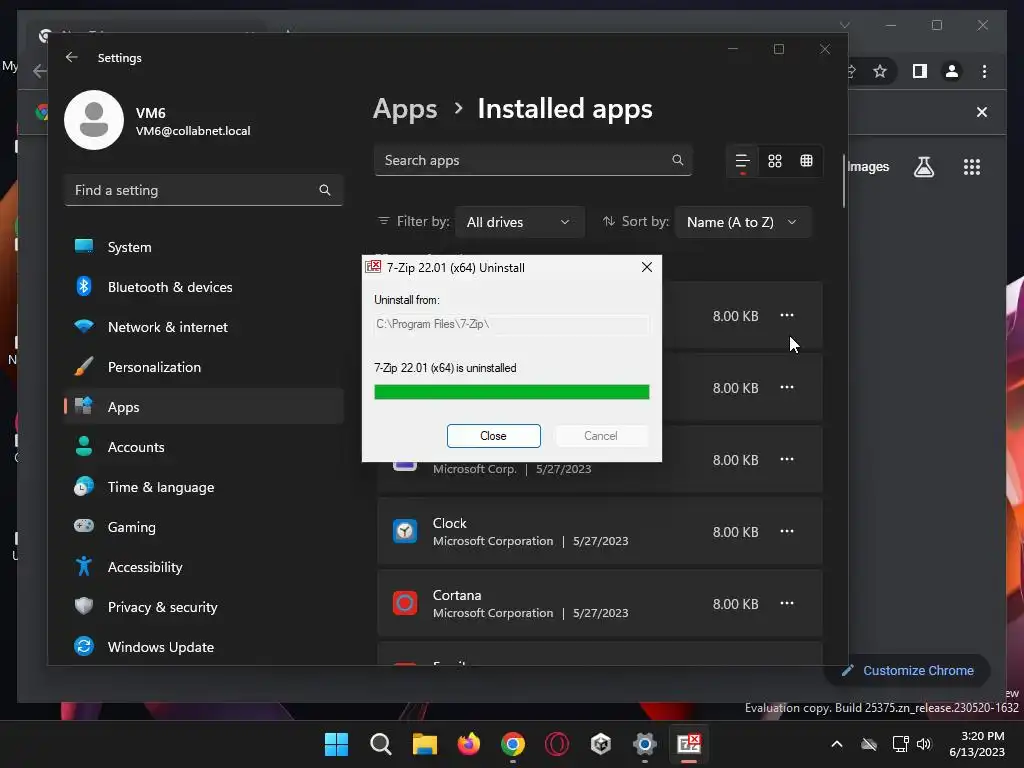This screenshot has width=1024, height=768.
Task: Open Personalization settings category
Action: click(204, 366)
